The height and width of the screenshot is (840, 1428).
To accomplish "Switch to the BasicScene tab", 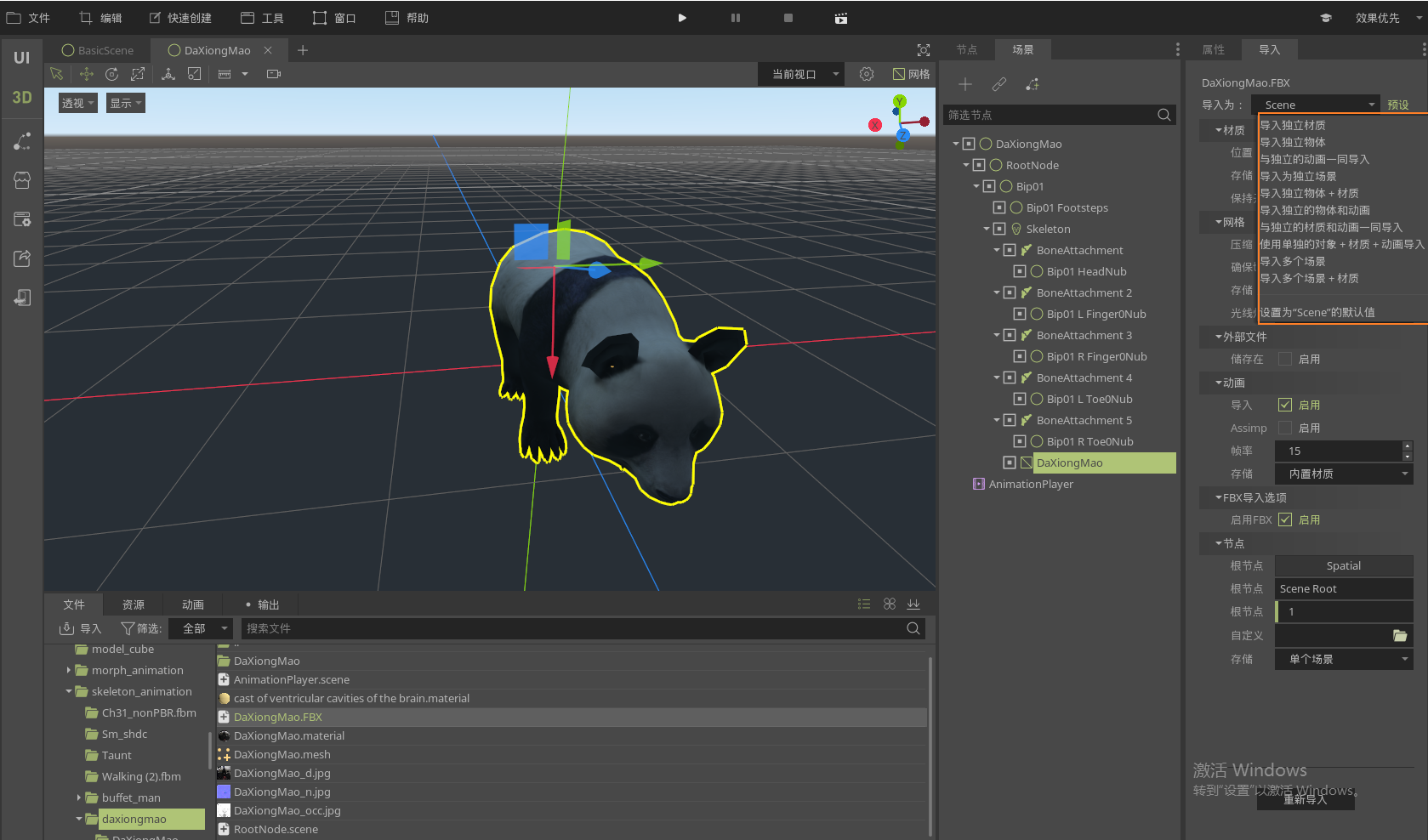I will [98, 50].
